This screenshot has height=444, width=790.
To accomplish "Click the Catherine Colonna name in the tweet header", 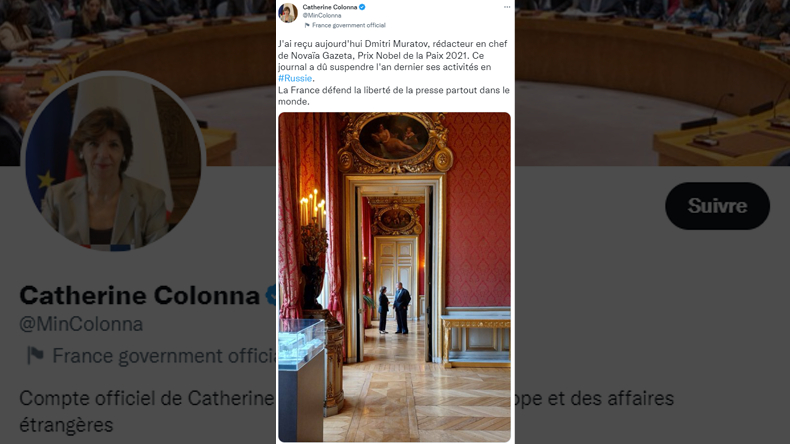I will tap(330, 7).
